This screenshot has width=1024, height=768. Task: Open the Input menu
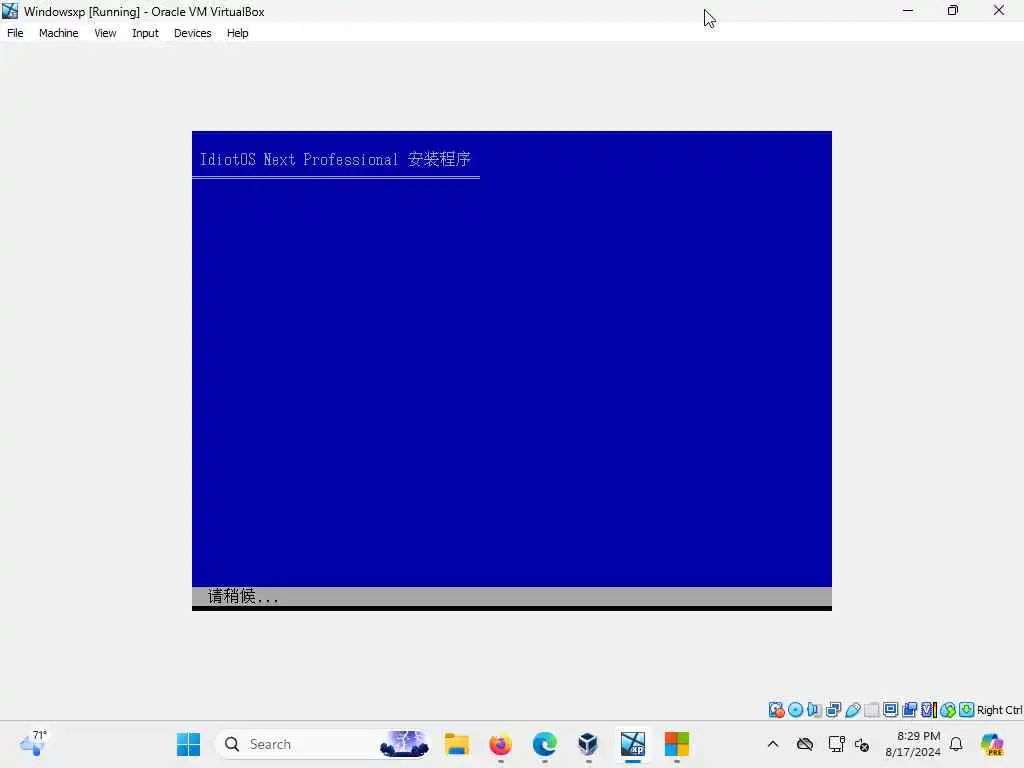click(145, 33)
